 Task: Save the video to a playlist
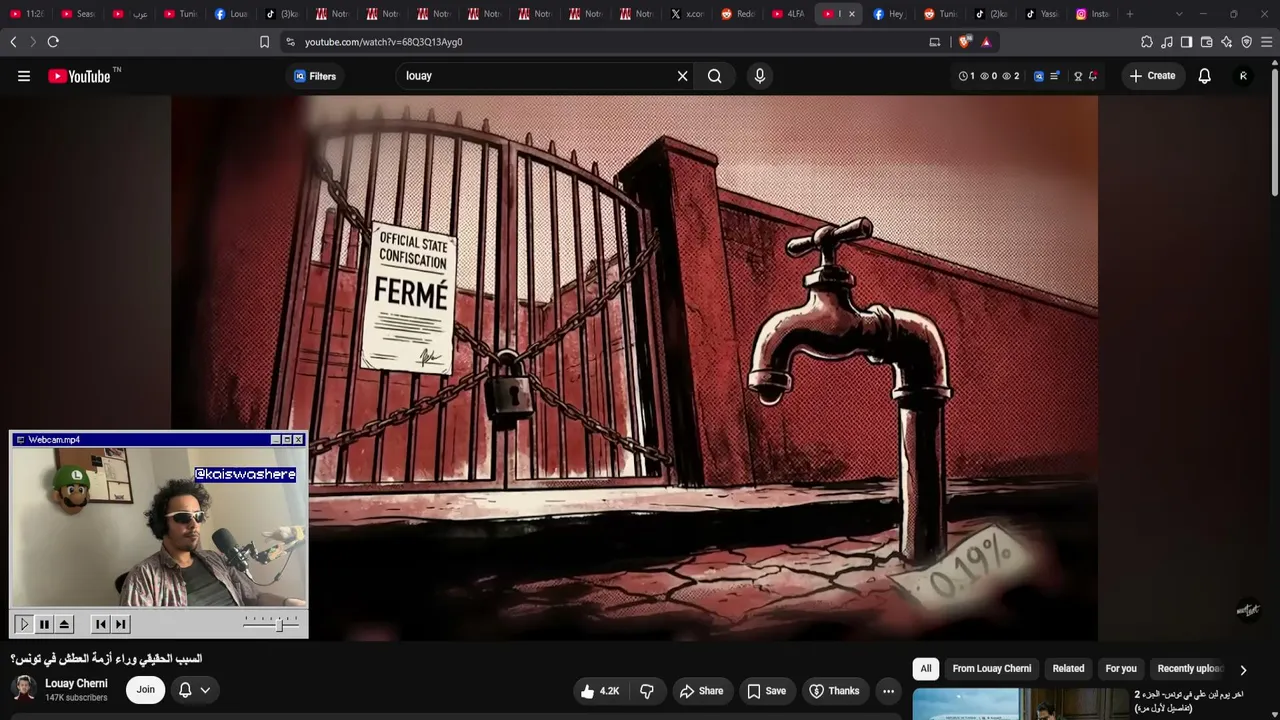click(766, 691)
